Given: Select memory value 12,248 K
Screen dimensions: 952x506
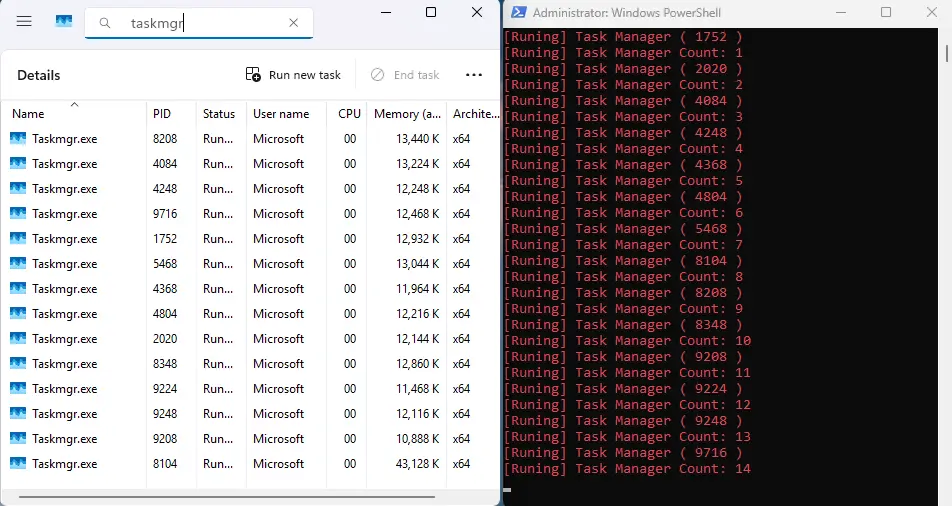Looking at the screenshot, I should (x=418, y=188).
